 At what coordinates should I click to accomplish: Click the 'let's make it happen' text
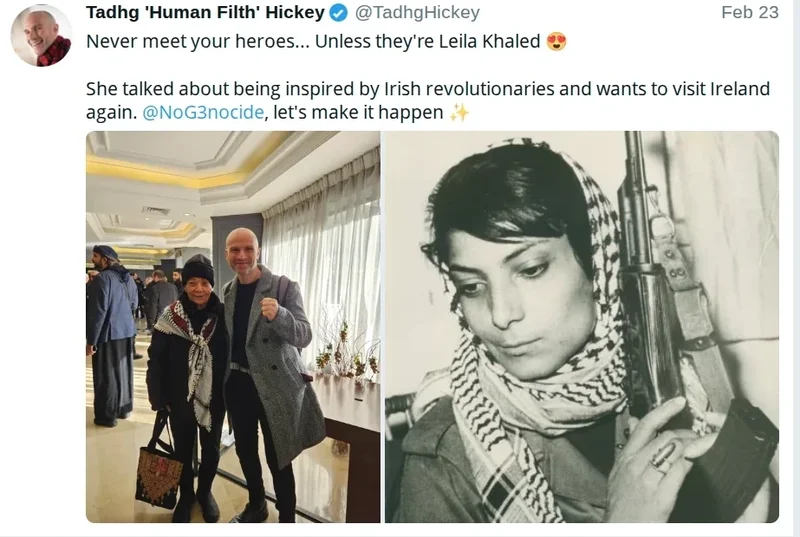click(x=358, y=112)
